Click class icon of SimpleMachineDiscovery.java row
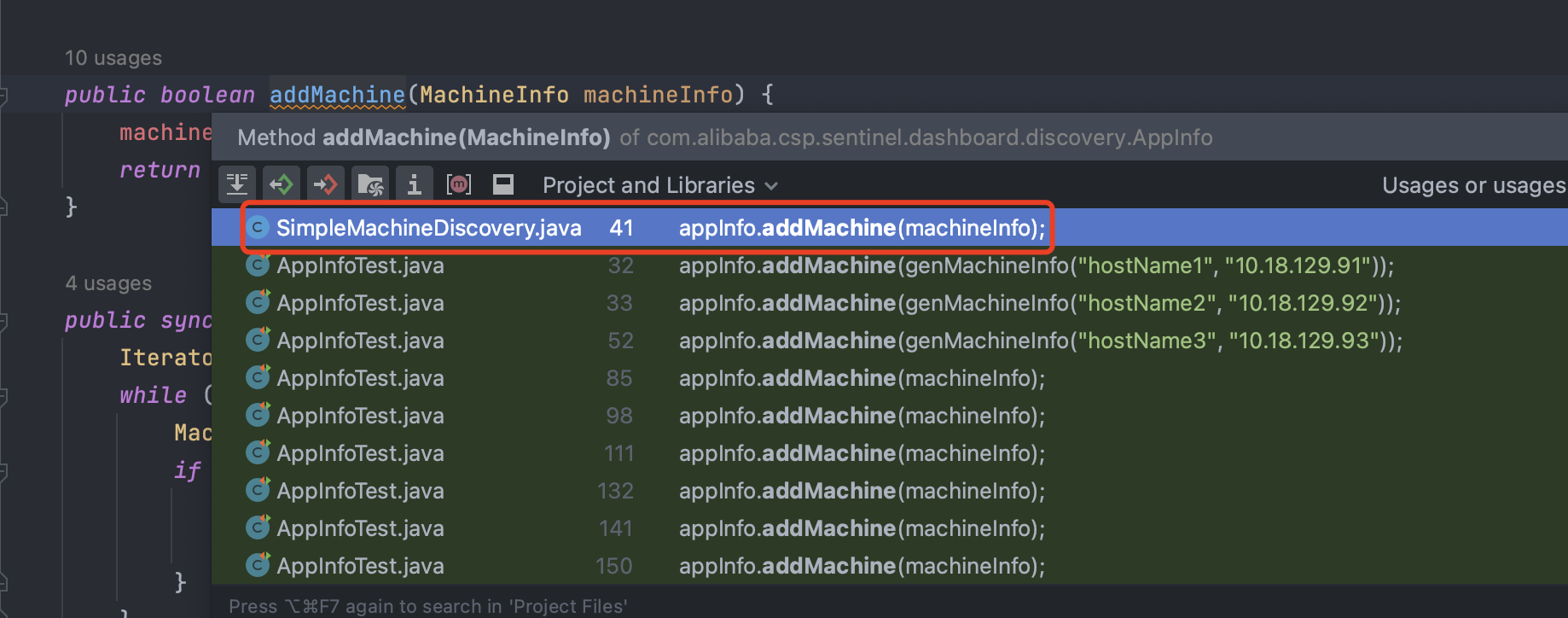The image size is (1568, 618). pyautogui.click(x=258, y=228)
